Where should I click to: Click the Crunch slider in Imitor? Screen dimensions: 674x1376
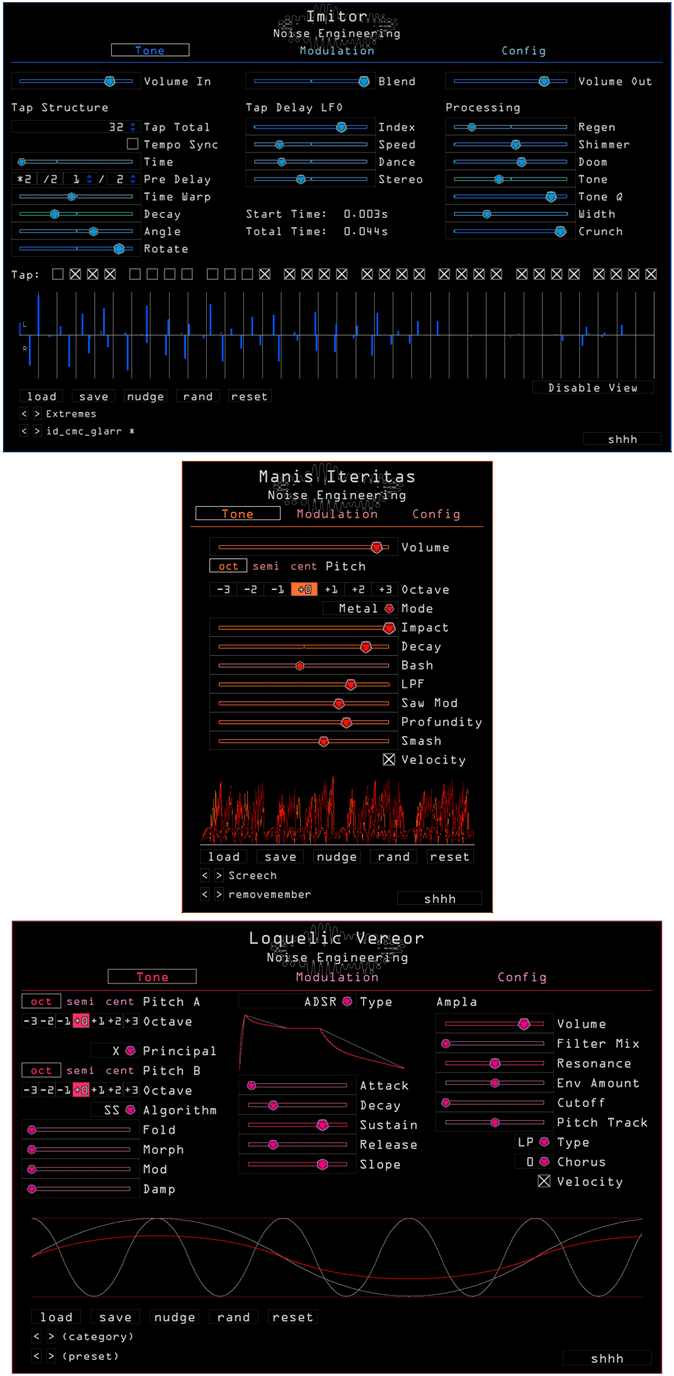coord(509,231)
